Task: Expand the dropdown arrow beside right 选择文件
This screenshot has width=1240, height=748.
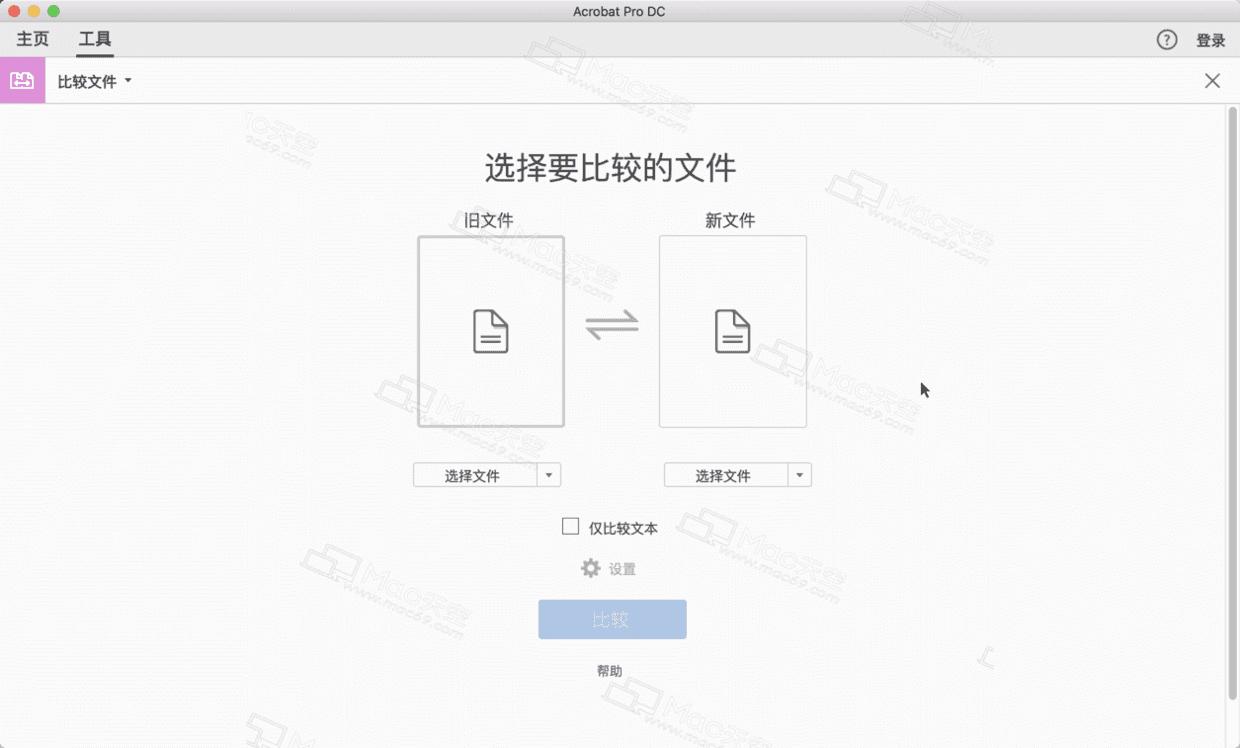Action: (x=800, y=474)
